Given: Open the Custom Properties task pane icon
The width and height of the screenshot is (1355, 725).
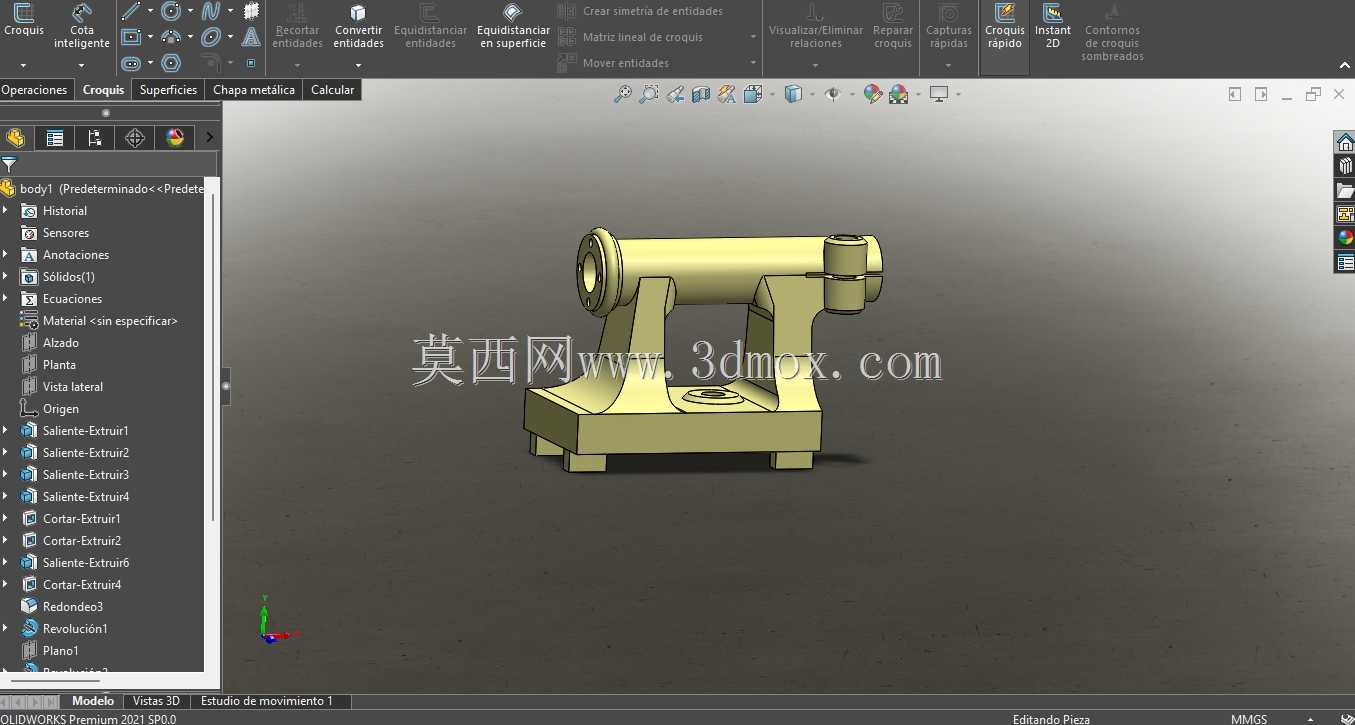Looking at the screenshot, I should click(1345, 262).
